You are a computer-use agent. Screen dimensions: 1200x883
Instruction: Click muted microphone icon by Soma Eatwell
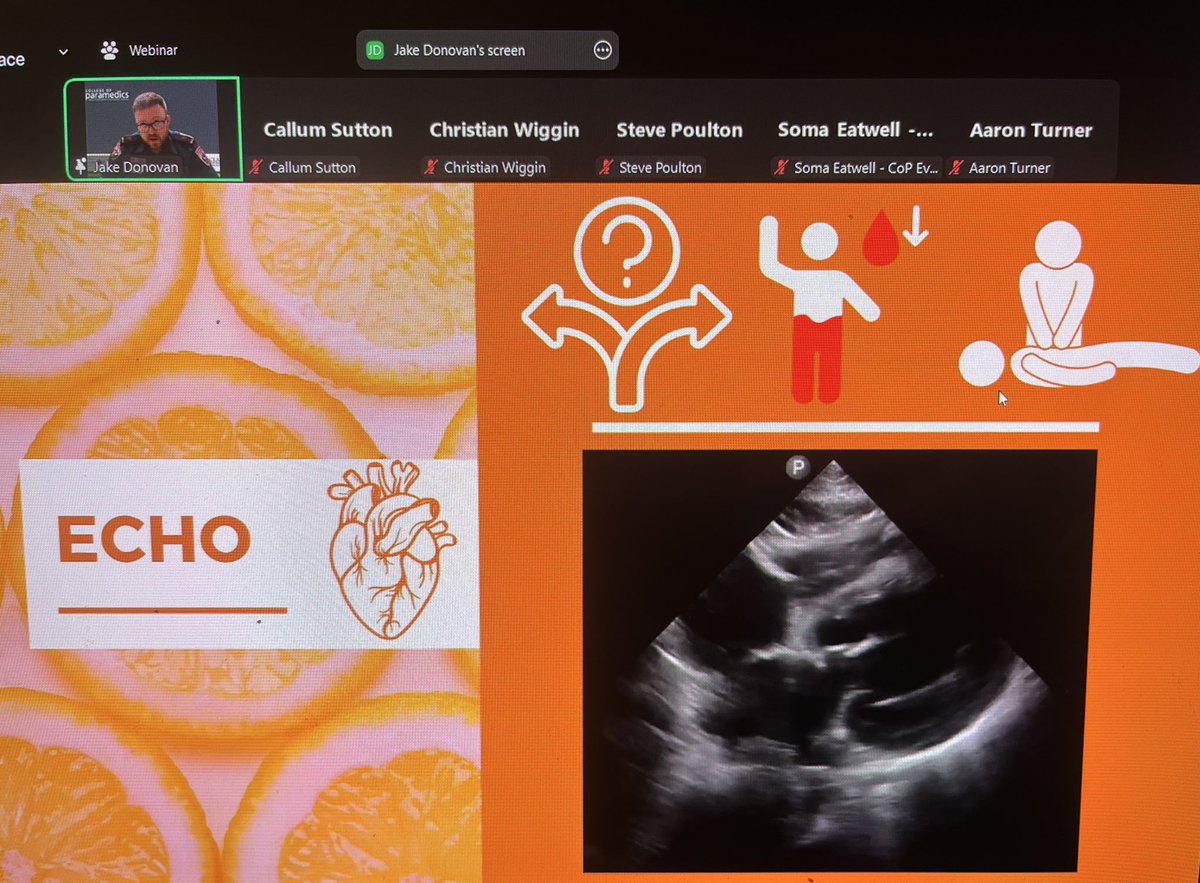coord(781,168)
